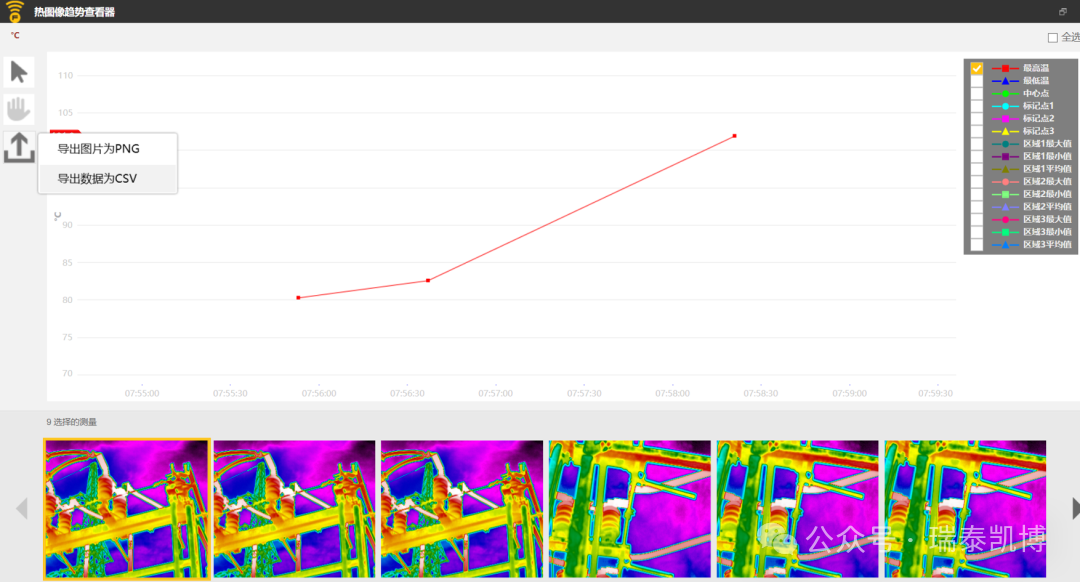Click the first red data point at 80
Viewport: 1080px width, 582px height.
(298, 298)
